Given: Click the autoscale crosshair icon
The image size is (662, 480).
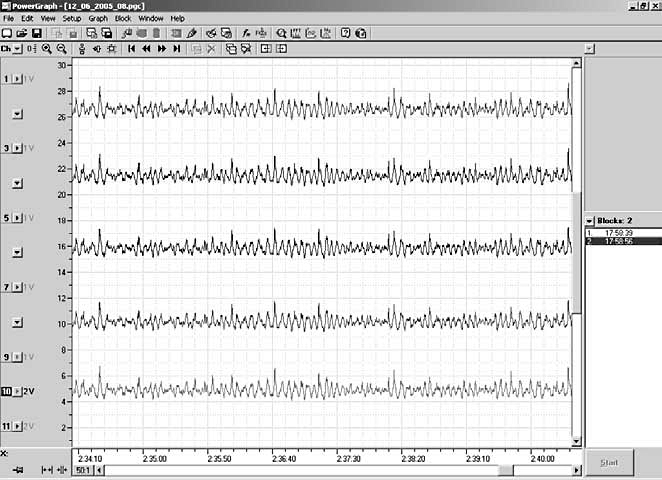Looking at the screenshot, I should click(112, 49).
